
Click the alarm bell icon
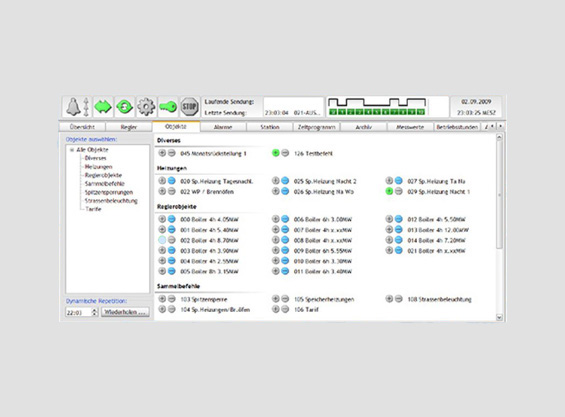(74, 107)
